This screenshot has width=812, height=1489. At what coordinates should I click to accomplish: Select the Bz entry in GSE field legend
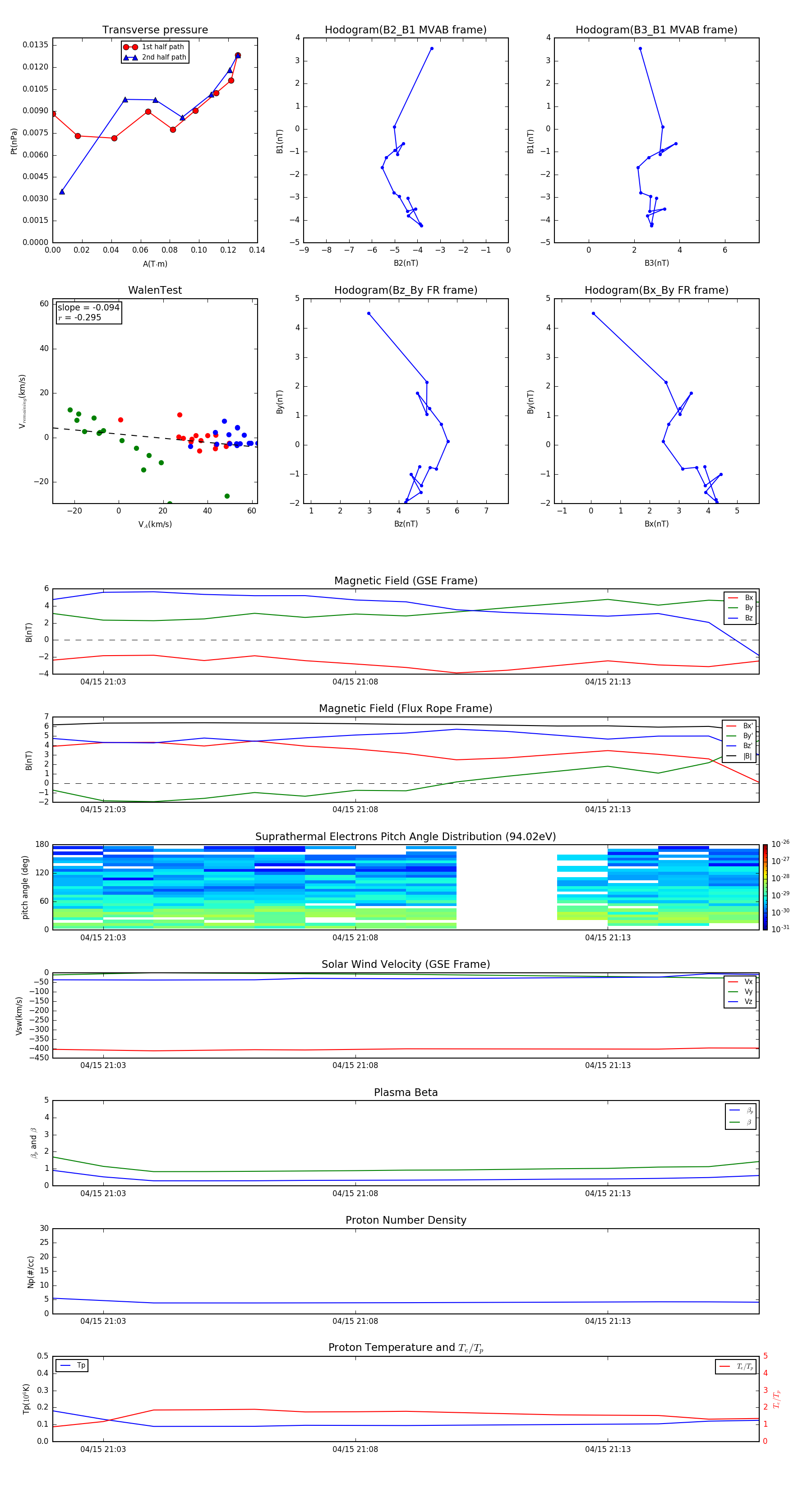coord(740,618)
